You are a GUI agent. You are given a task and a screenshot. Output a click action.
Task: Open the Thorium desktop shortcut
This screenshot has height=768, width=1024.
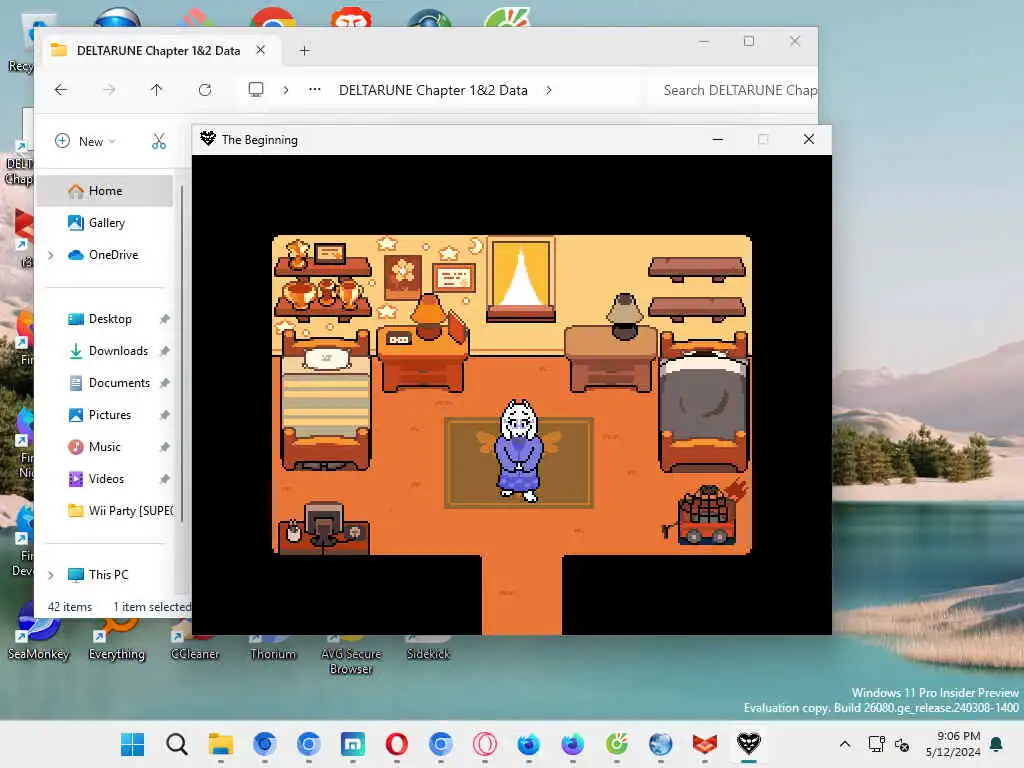coord(273,647)
